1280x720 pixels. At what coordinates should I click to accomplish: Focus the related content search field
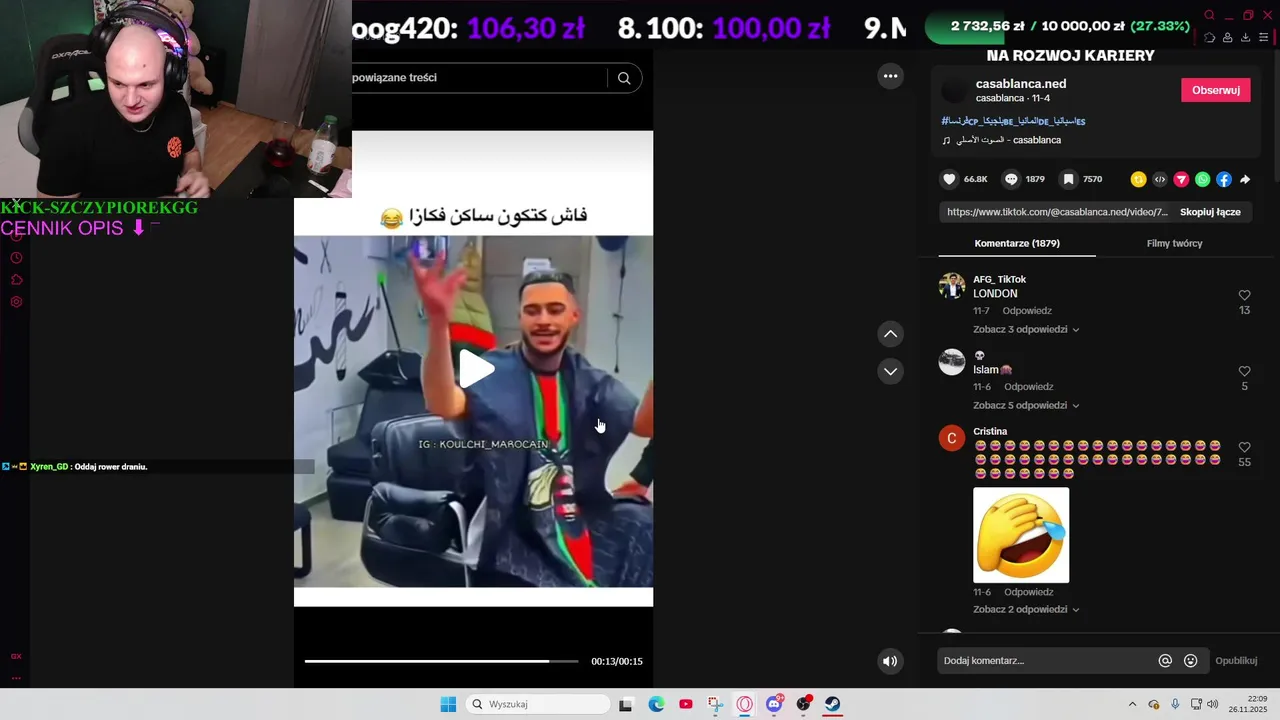point(478,78)
